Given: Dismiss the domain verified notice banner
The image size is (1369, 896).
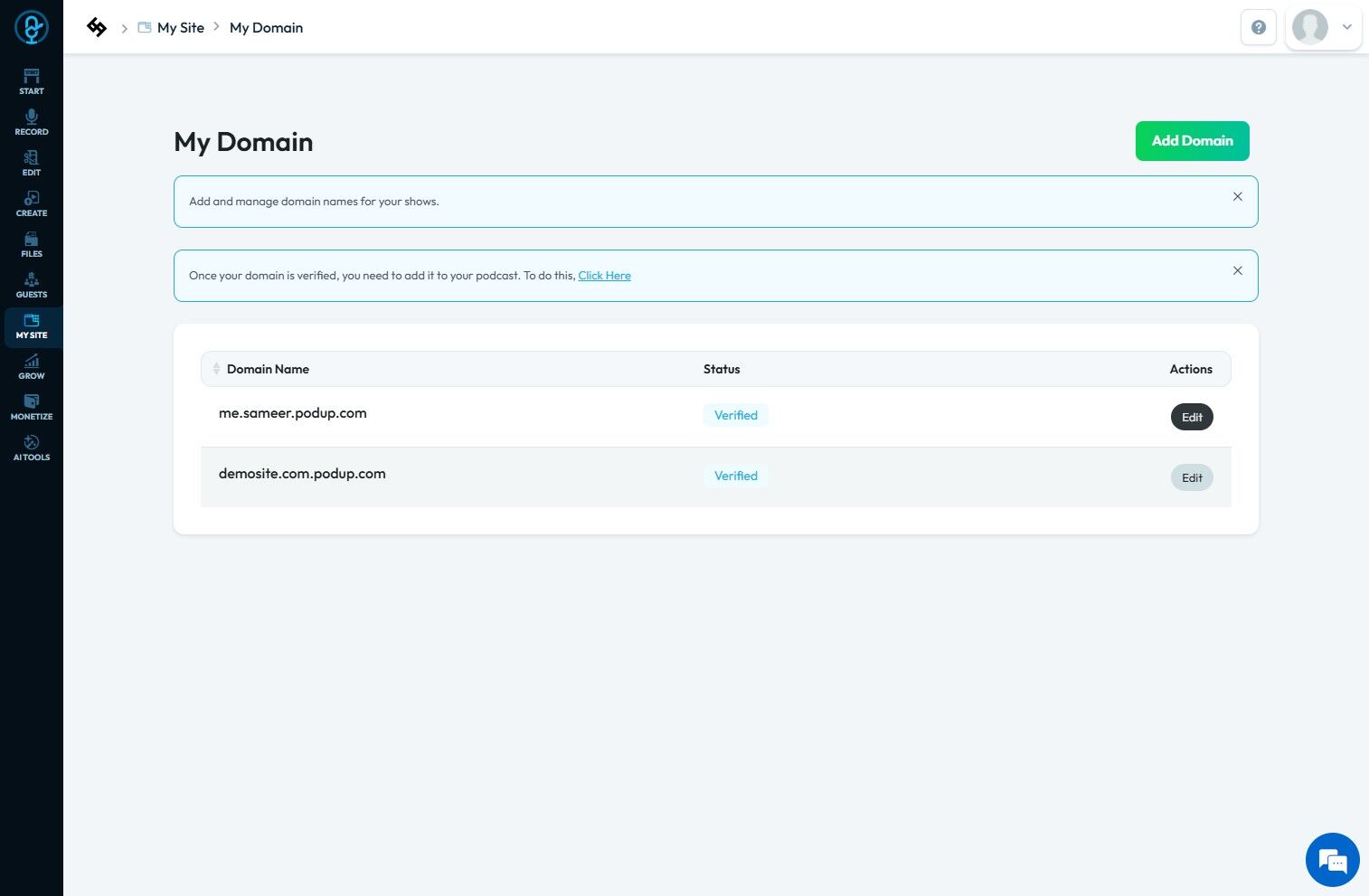Looking at the screenshot, I should coord(1237,270).
